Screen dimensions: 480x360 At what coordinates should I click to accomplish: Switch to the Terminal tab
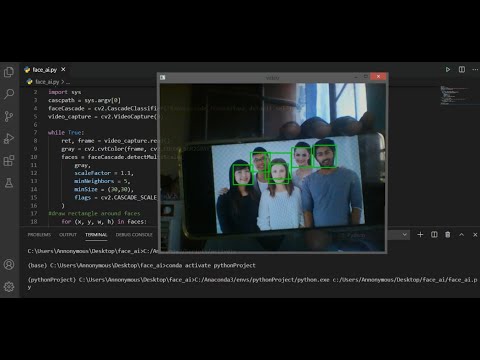(x=96, y=235)
